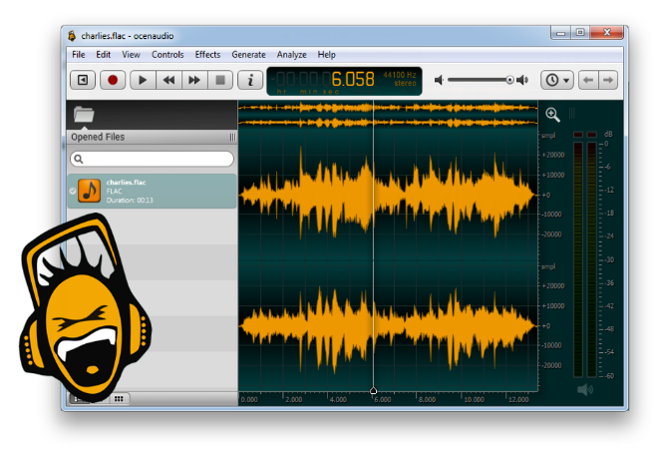The image size is (657, 450).
Task: Click the 10.000 mark on the timeline ruler
Action: click(x=474, y=400)
